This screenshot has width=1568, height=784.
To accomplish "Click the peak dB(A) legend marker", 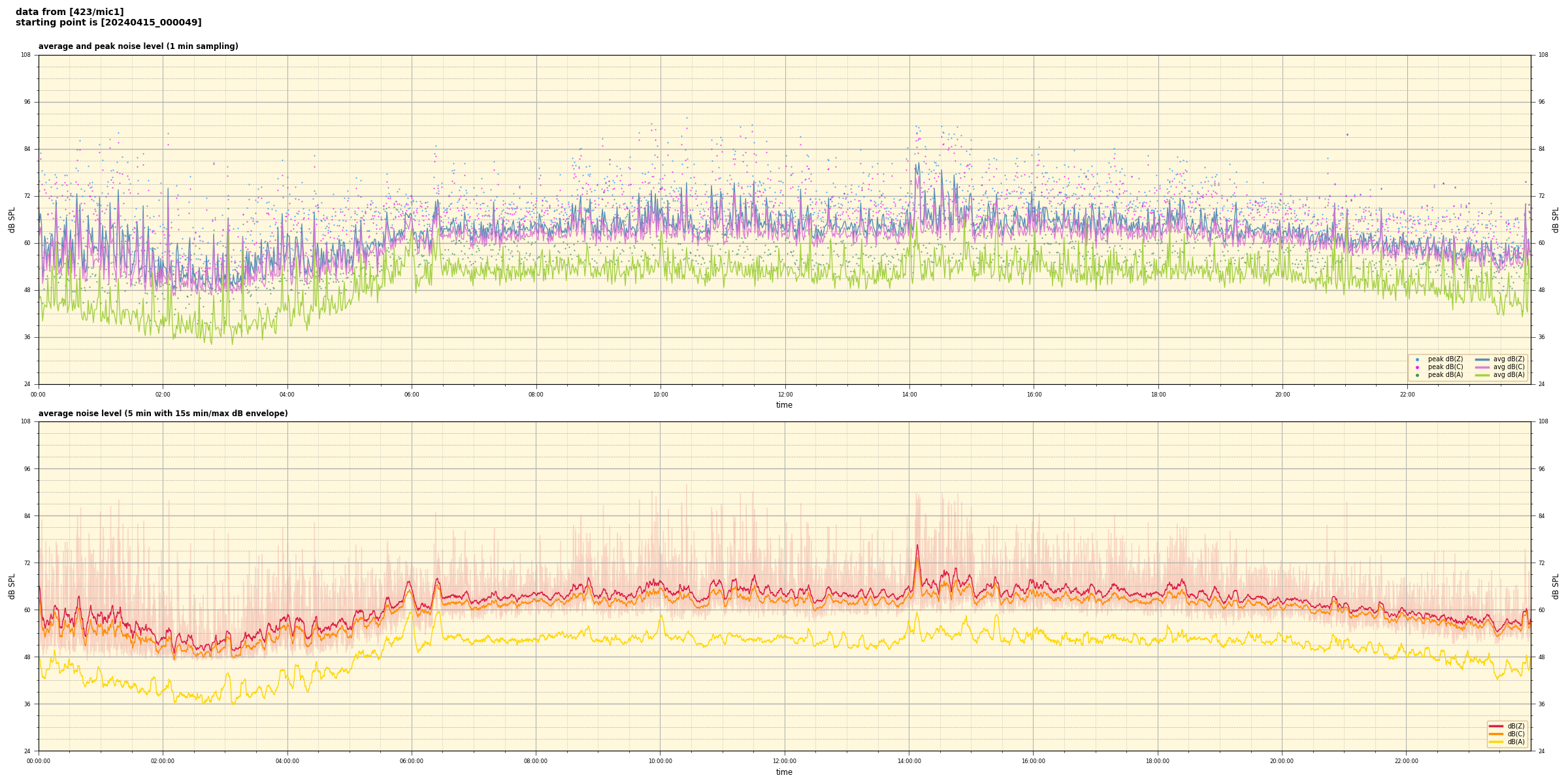I will pos(1417,375).
